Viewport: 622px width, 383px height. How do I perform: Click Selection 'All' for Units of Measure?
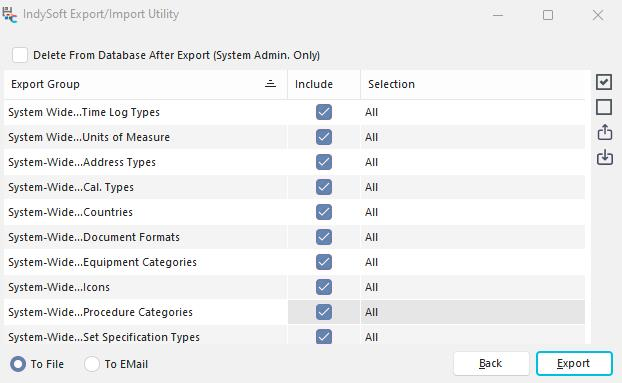coord(473,137)
